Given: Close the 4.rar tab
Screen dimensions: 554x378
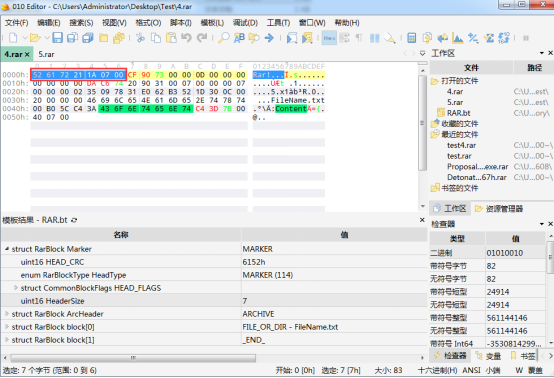Looking at the screenshot, I should click(27, 54).
